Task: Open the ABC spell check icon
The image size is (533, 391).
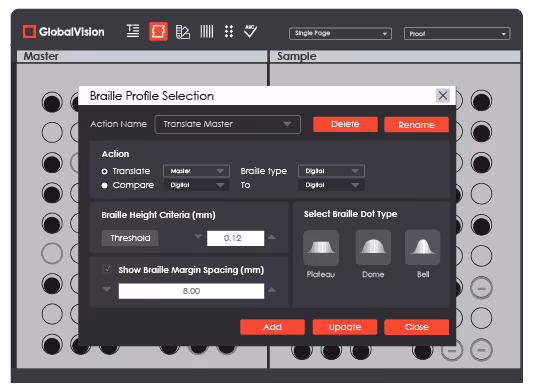Action: [251, 31]
